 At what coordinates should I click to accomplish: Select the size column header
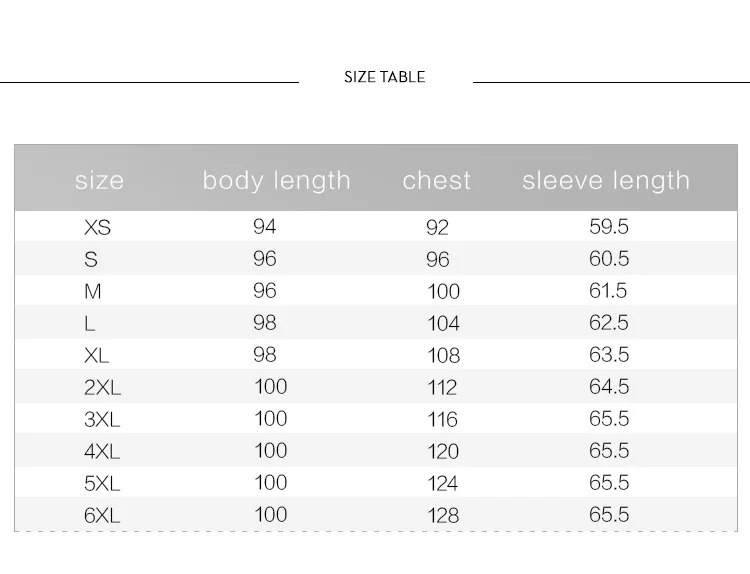pyautogui.click(x=99, y=180)
